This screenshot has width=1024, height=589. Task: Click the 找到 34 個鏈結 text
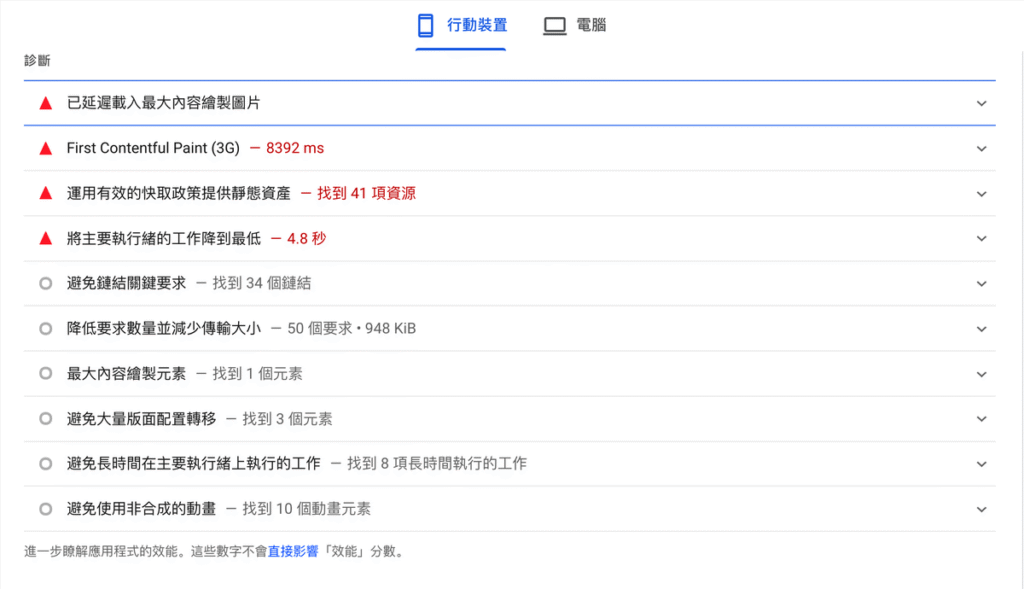click(262, 283)
